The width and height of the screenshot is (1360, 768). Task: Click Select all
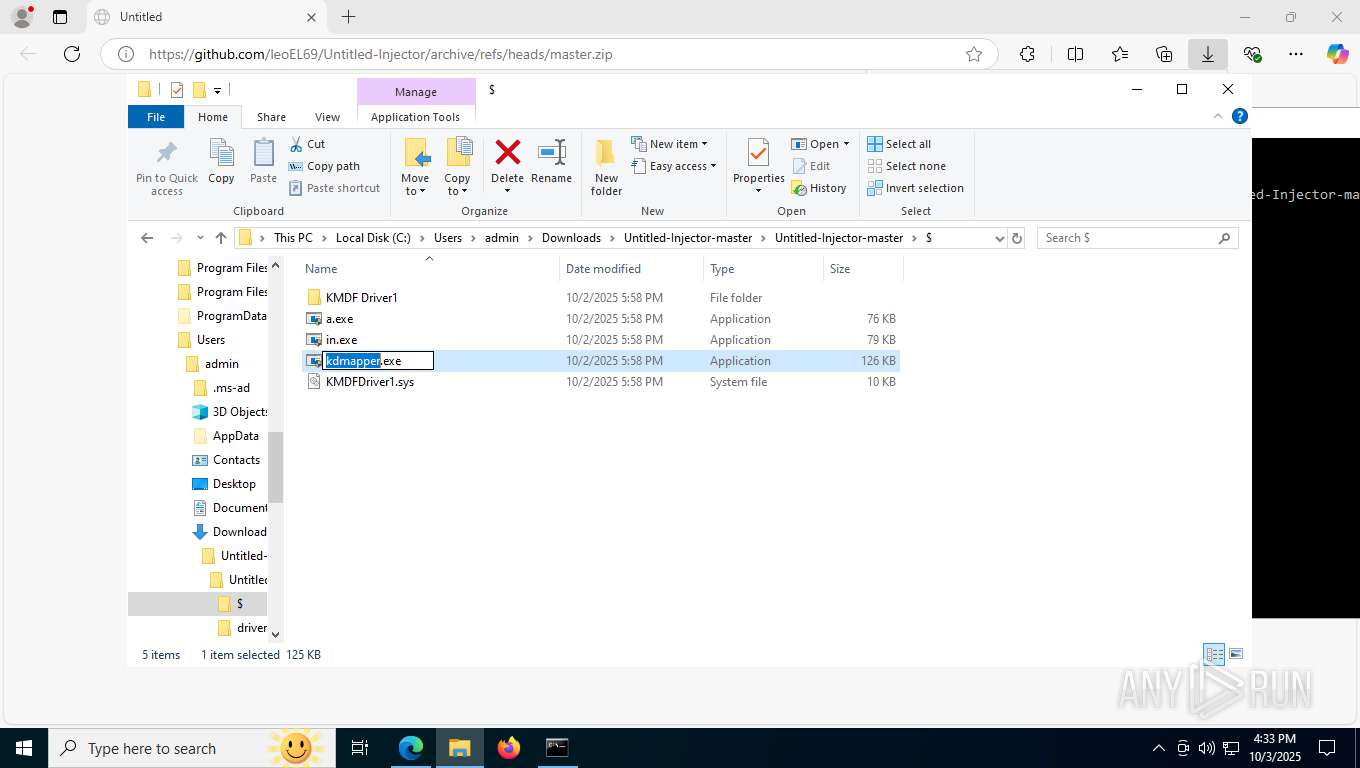(x=899, y=144)
